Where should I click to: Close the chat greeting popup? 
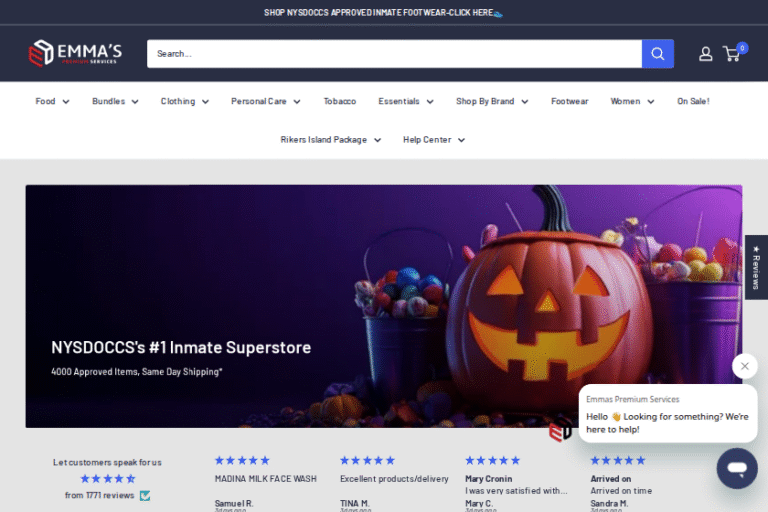click(x=745, y=366)
